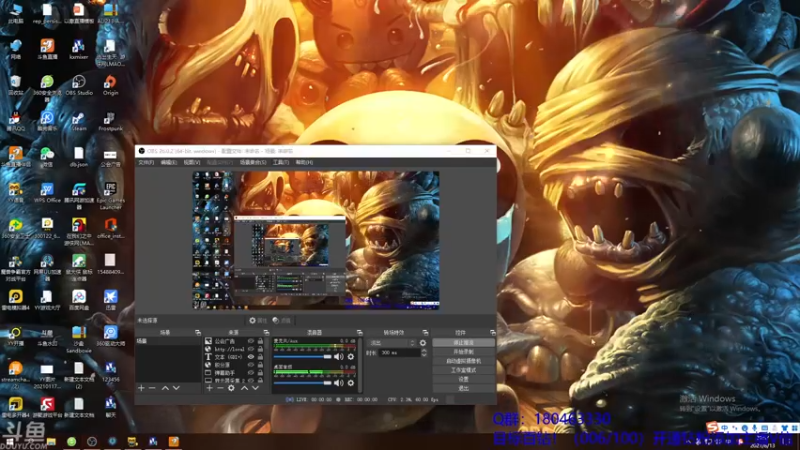Screen dimensions: 800x450
Task: Open the 帮助(H) menu in OBS
Action: (304, 162)
